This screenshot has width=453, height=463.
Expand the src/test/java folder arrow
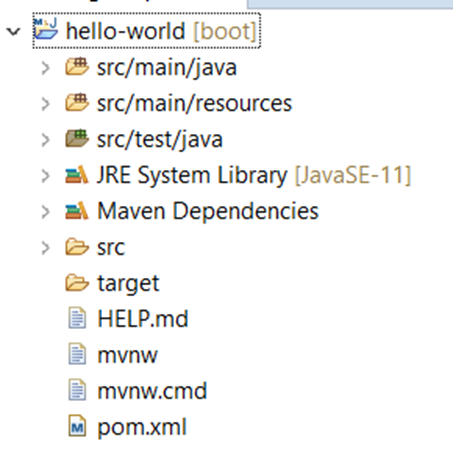click(45, 140)
